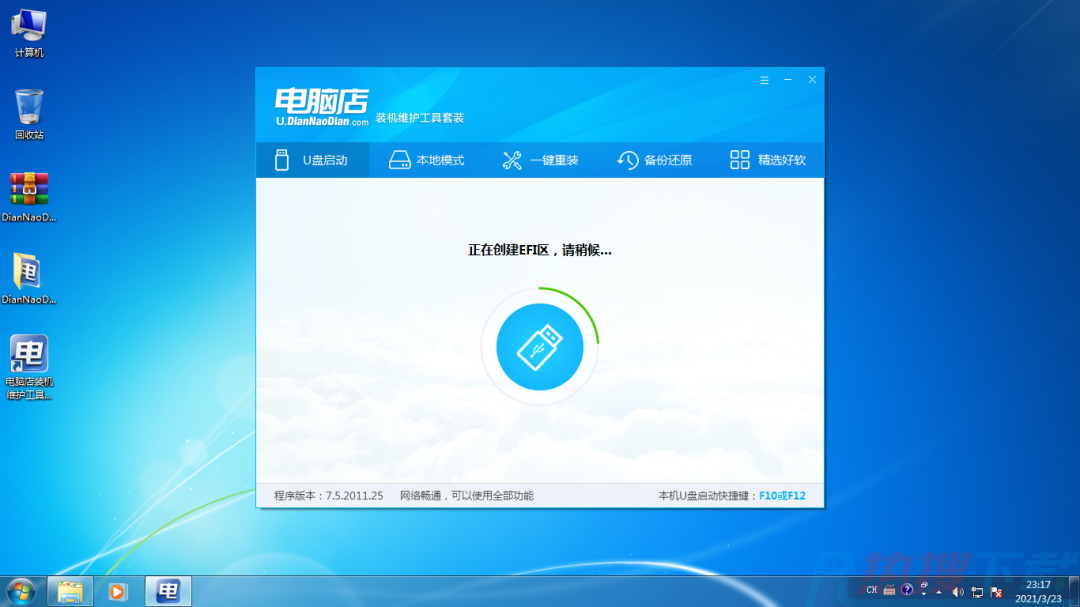Click the 装机维护工具套装 subtitle text

tap(419, 118)
